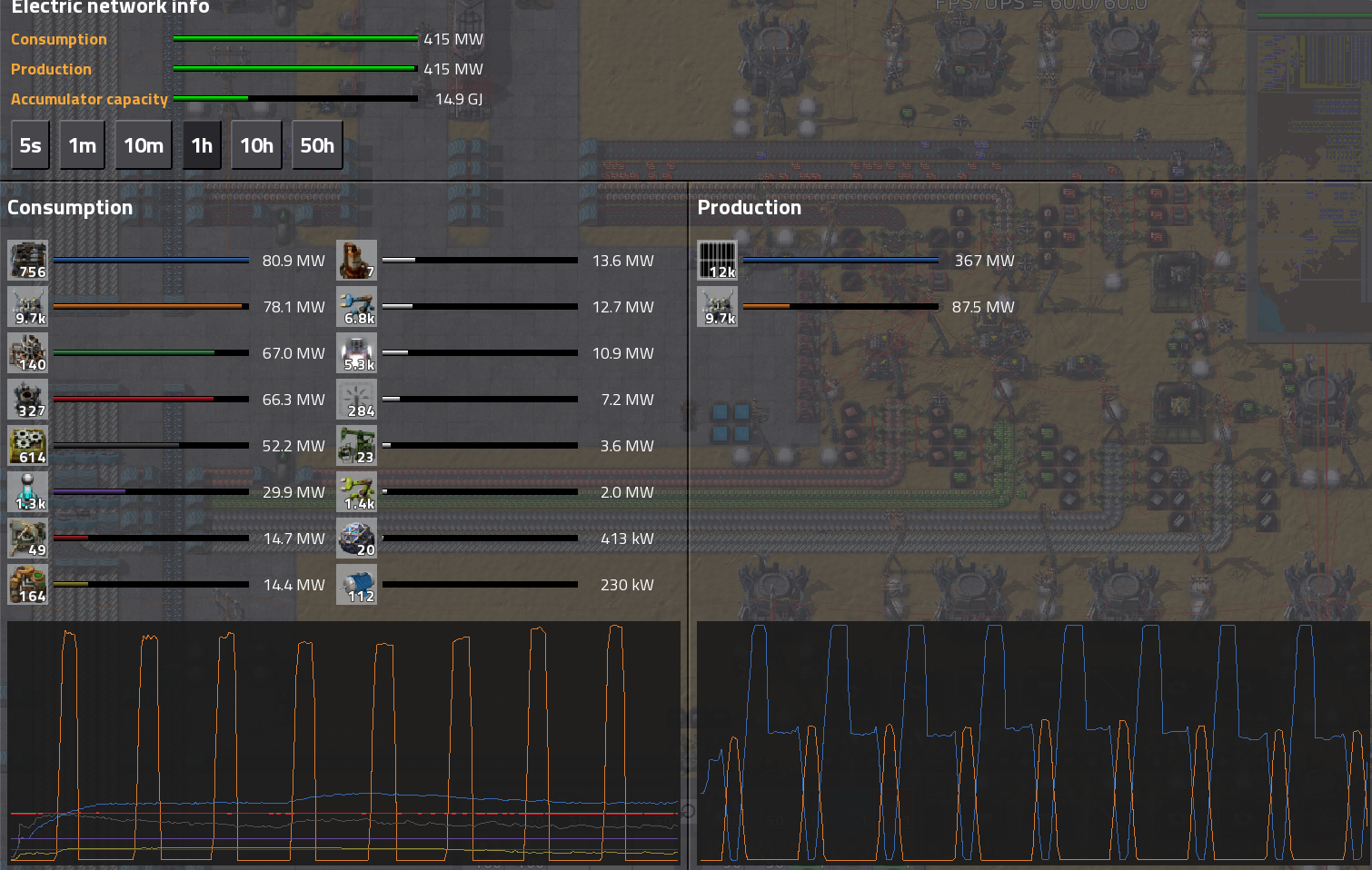
Task: Click the 78.1 MW consumption value
Action: point(293,307)
